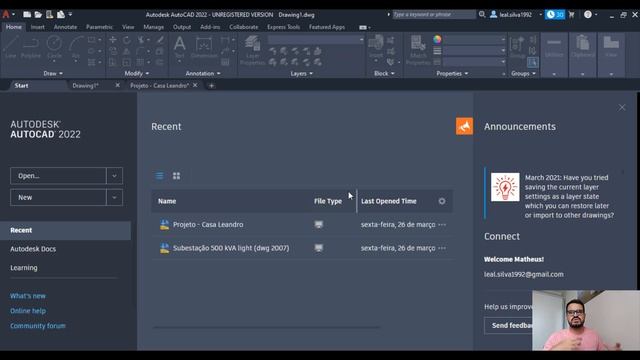Screen dimensions: 640x360
Task: Switch to the Parametric ribbon tab
Action: 99,27
